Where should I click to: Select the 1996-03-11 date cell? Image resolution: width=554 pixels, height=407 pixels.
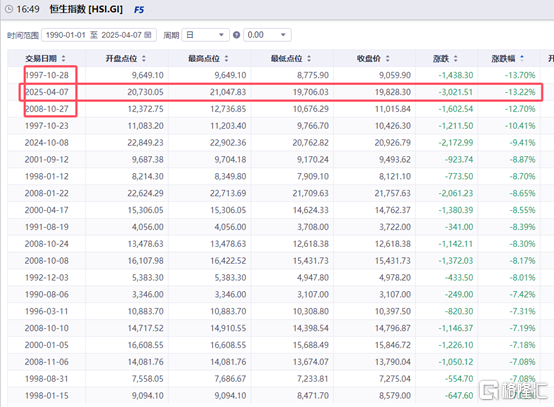coord(47,311)
